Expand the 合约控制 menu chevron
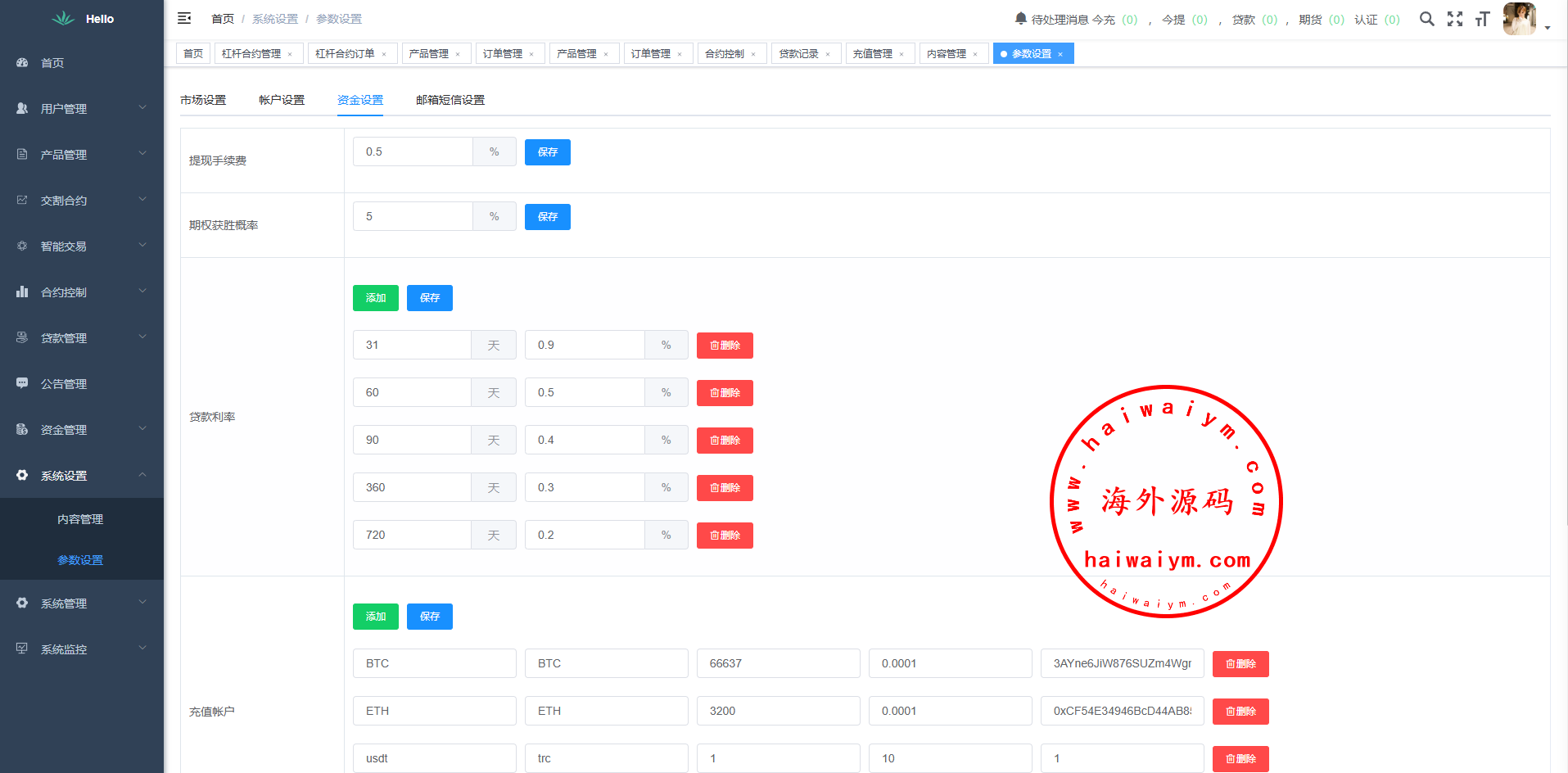Image resolution: width=1568 pixels, height=773 pixels. [142, 291]
